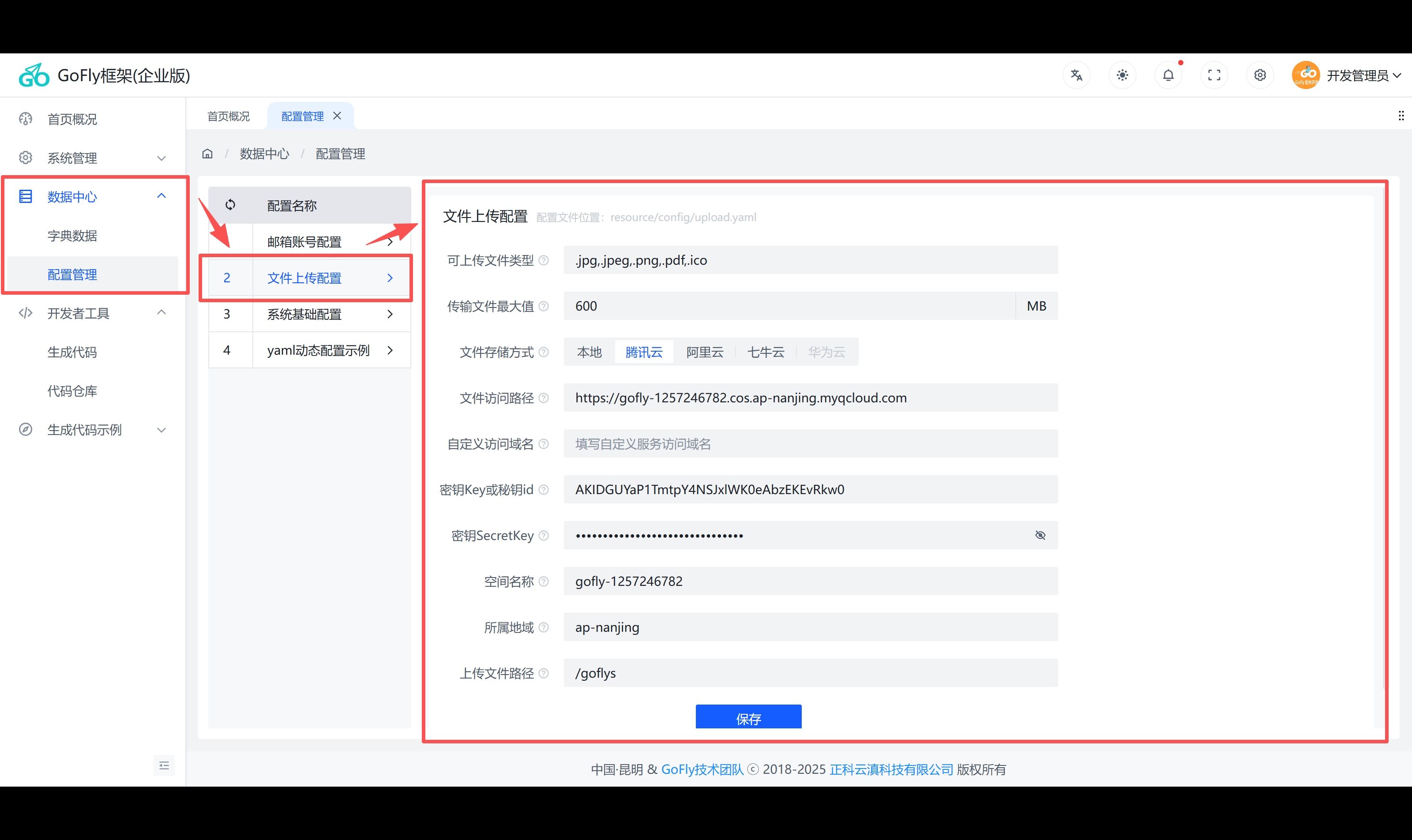
Task: Click the refresh icon beside 配置名称
Action: tap(230, 205)
